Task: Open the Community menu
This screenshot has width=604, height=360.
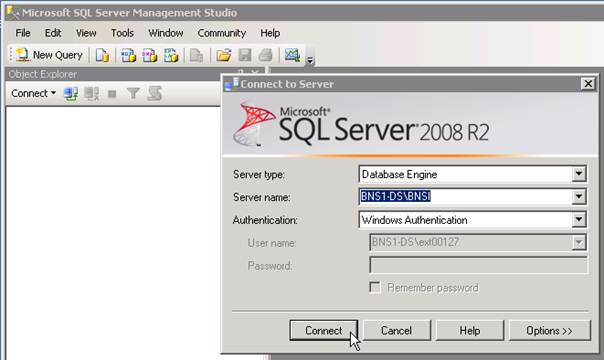Action: pyautogui.click(x=221, y=33)
